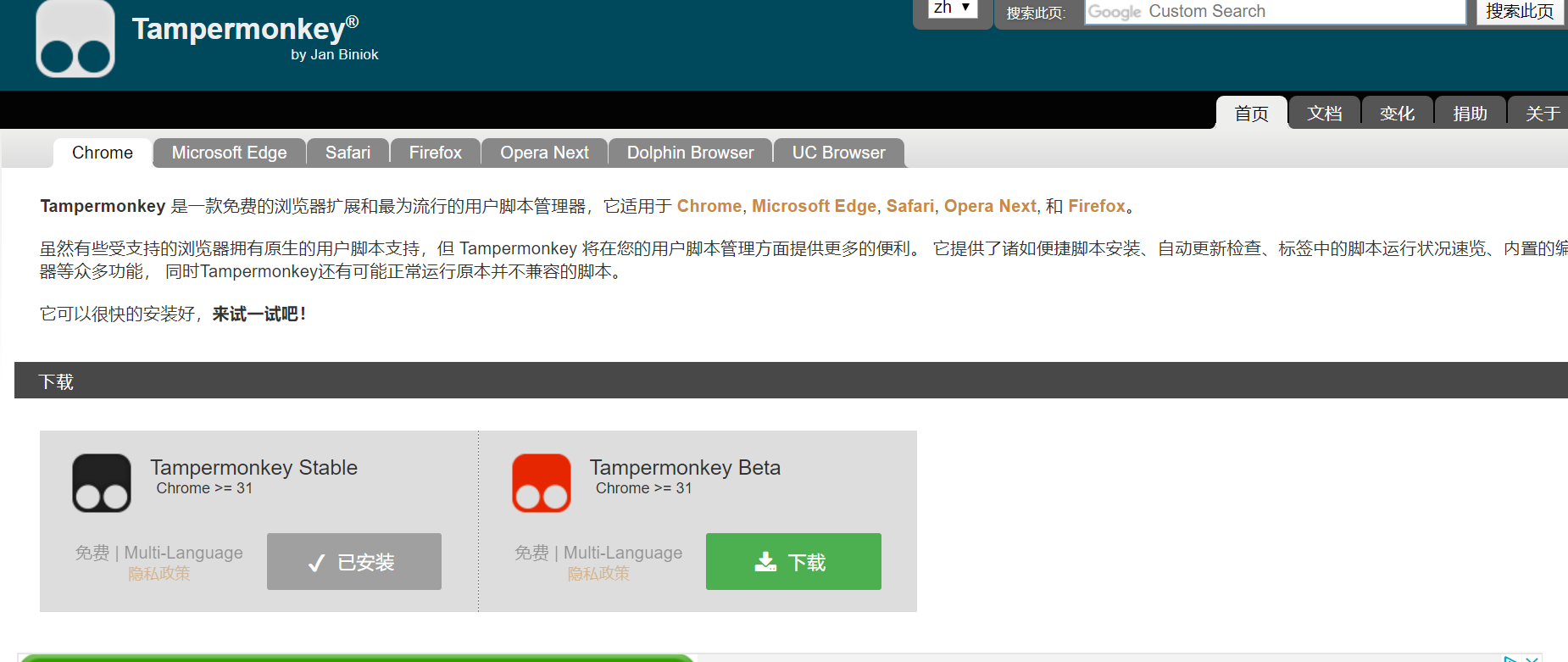Open the 文档 navigation tab
This screenshot has height=662, width=1568.
[x=1325, y=113]
